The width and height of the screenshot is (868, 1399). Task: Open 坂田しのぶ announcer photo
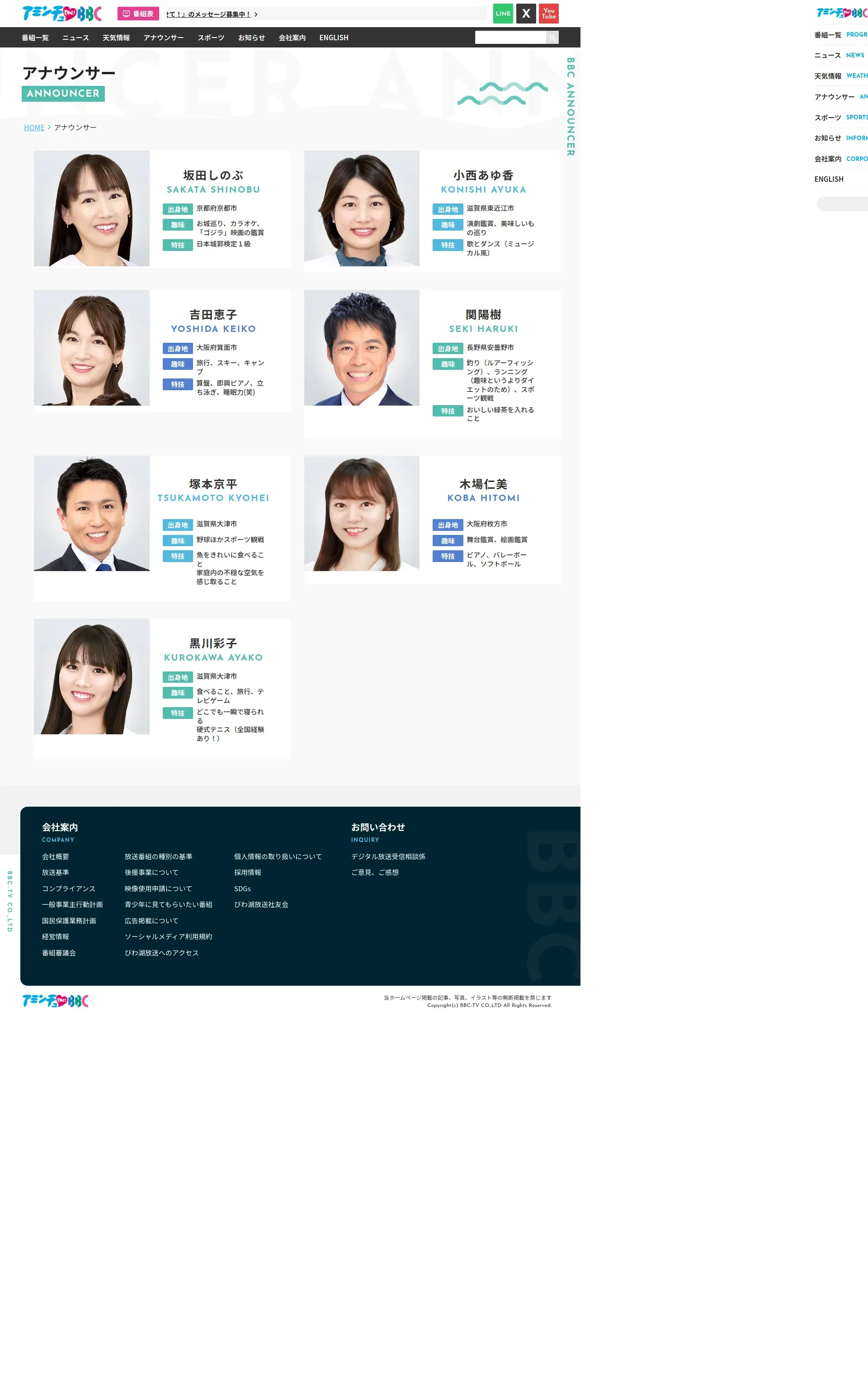(x=92, y=208)
